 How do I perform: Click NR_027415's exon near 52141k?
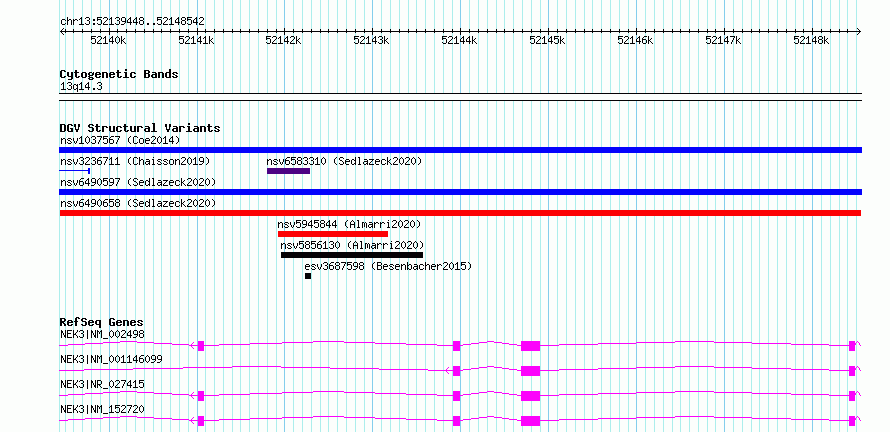pyautogui.click(x=200, y=396)
